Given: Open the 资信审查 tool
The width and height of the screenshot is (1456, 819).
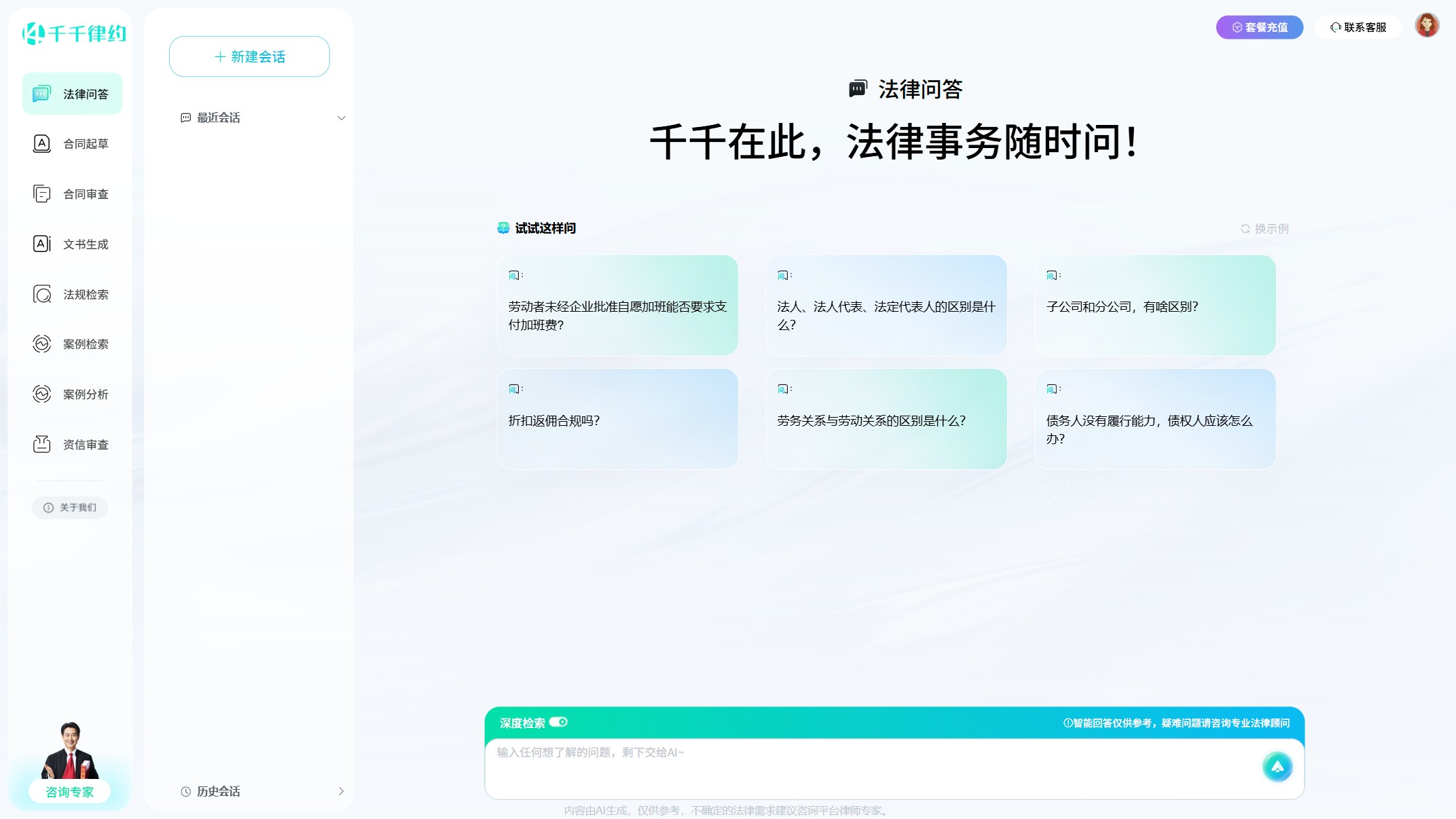Looking at the screenshot, I should 72,444.
